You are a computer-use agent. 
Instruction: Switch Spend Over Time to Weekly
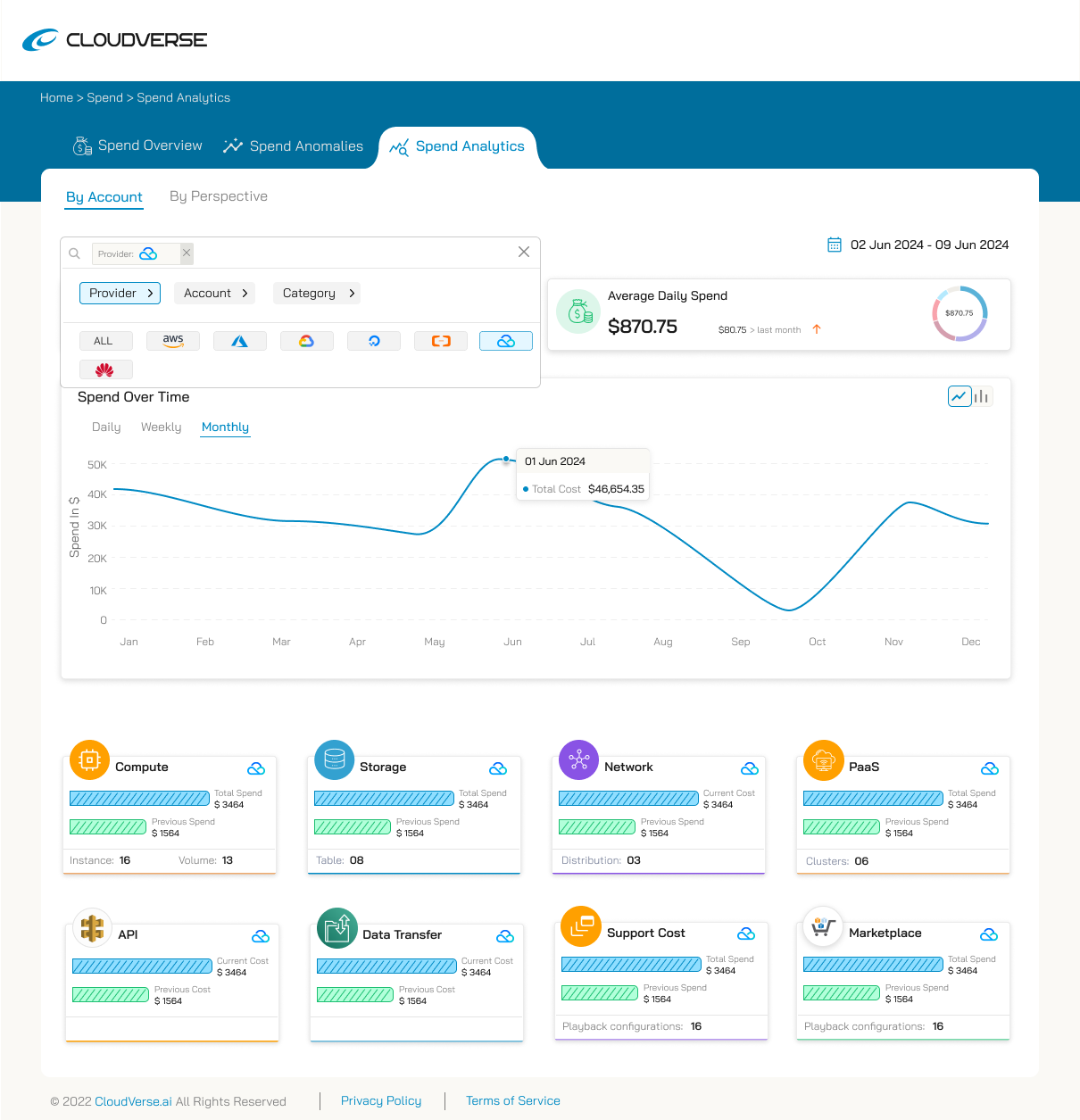(x=161, y=427)
